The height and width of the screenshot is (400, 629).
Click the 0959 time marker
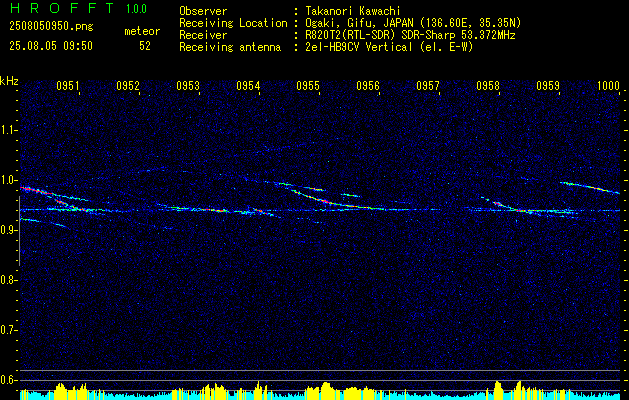[x=548, y=85]
